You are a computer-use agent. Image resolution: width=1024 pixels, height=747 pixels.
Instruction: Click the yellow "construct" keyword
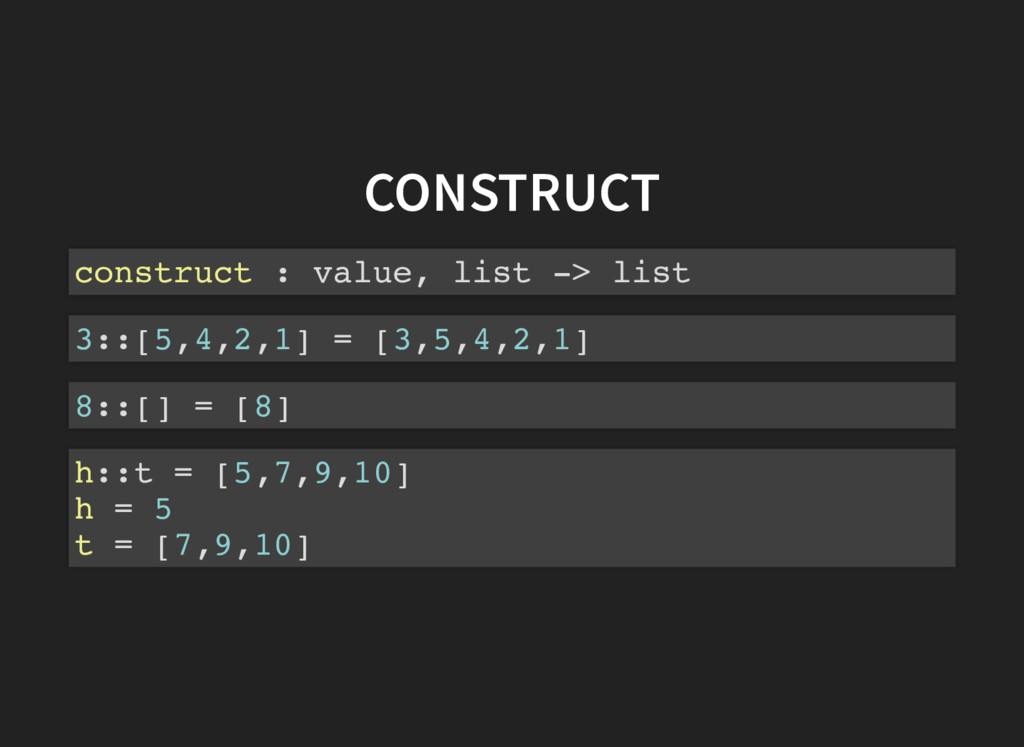pyautogui.click(x=163, y=272)
